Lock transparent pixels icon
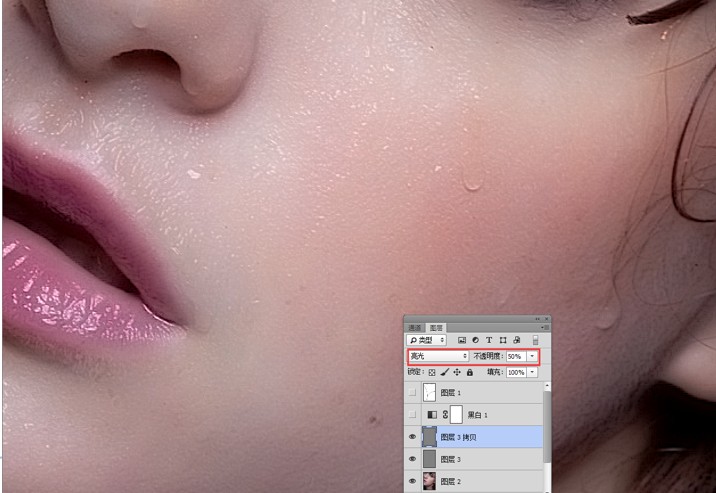The width and height of the screenshot is (716, 493). (x=432, y=372)
